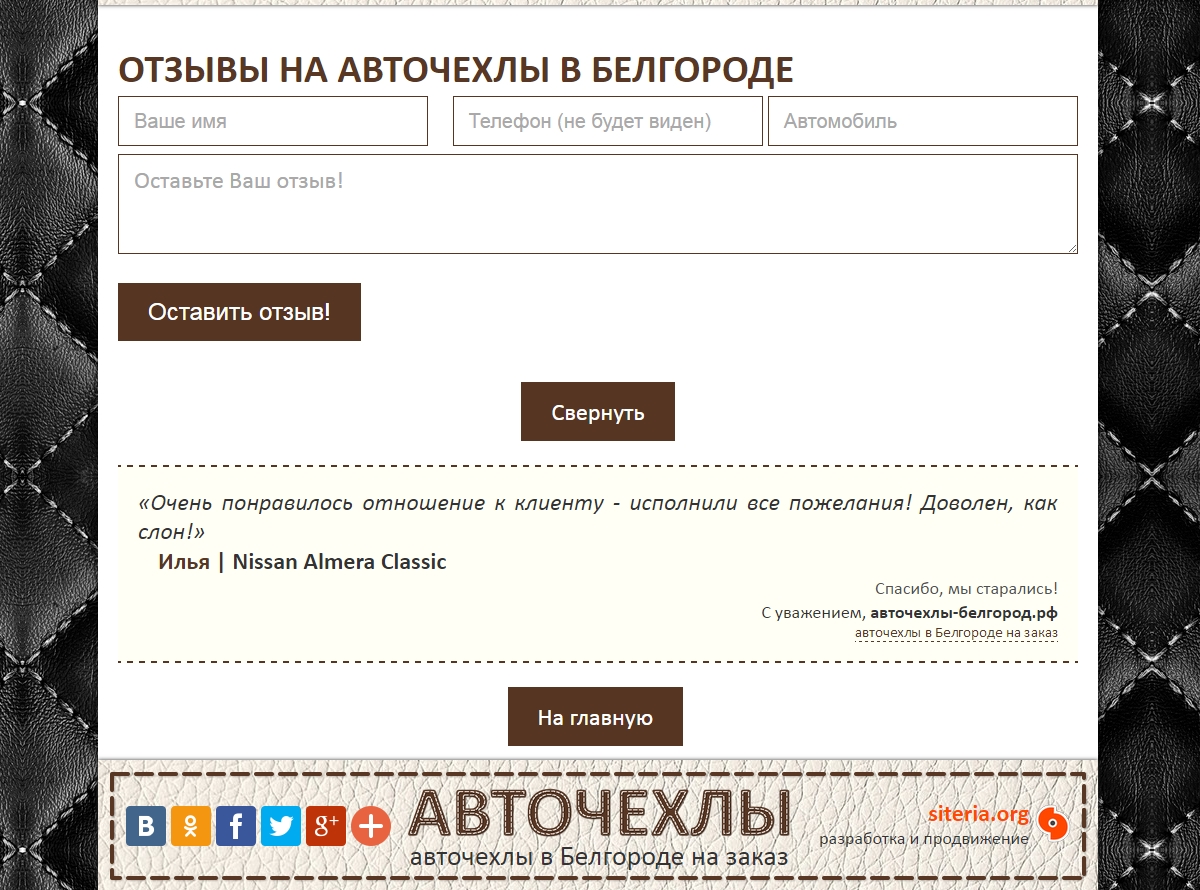
Task: Click the review text area resize handle
Action: 1071,247
